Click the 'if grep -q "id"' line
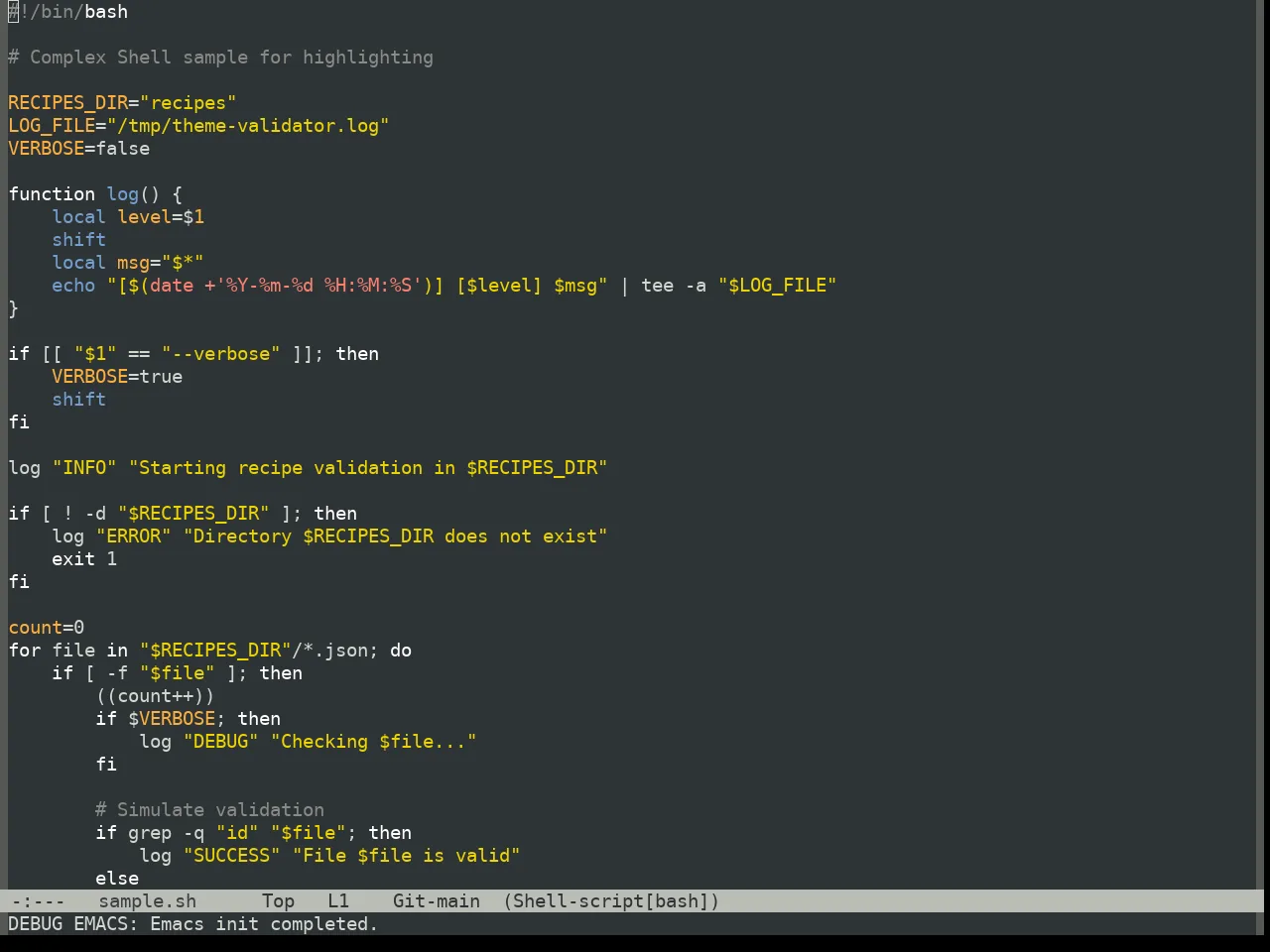This screenshot has width=1270, height=952. click(x=253, y=833)
